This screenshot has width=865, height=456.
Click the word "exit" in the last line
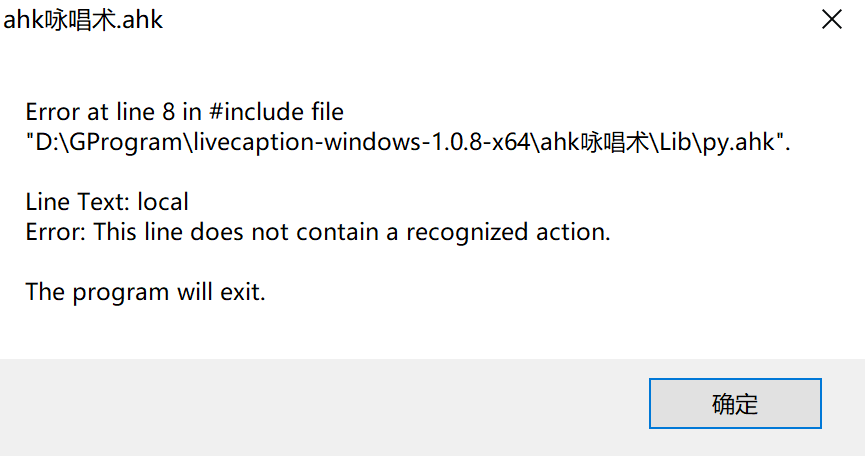[246, 292]
